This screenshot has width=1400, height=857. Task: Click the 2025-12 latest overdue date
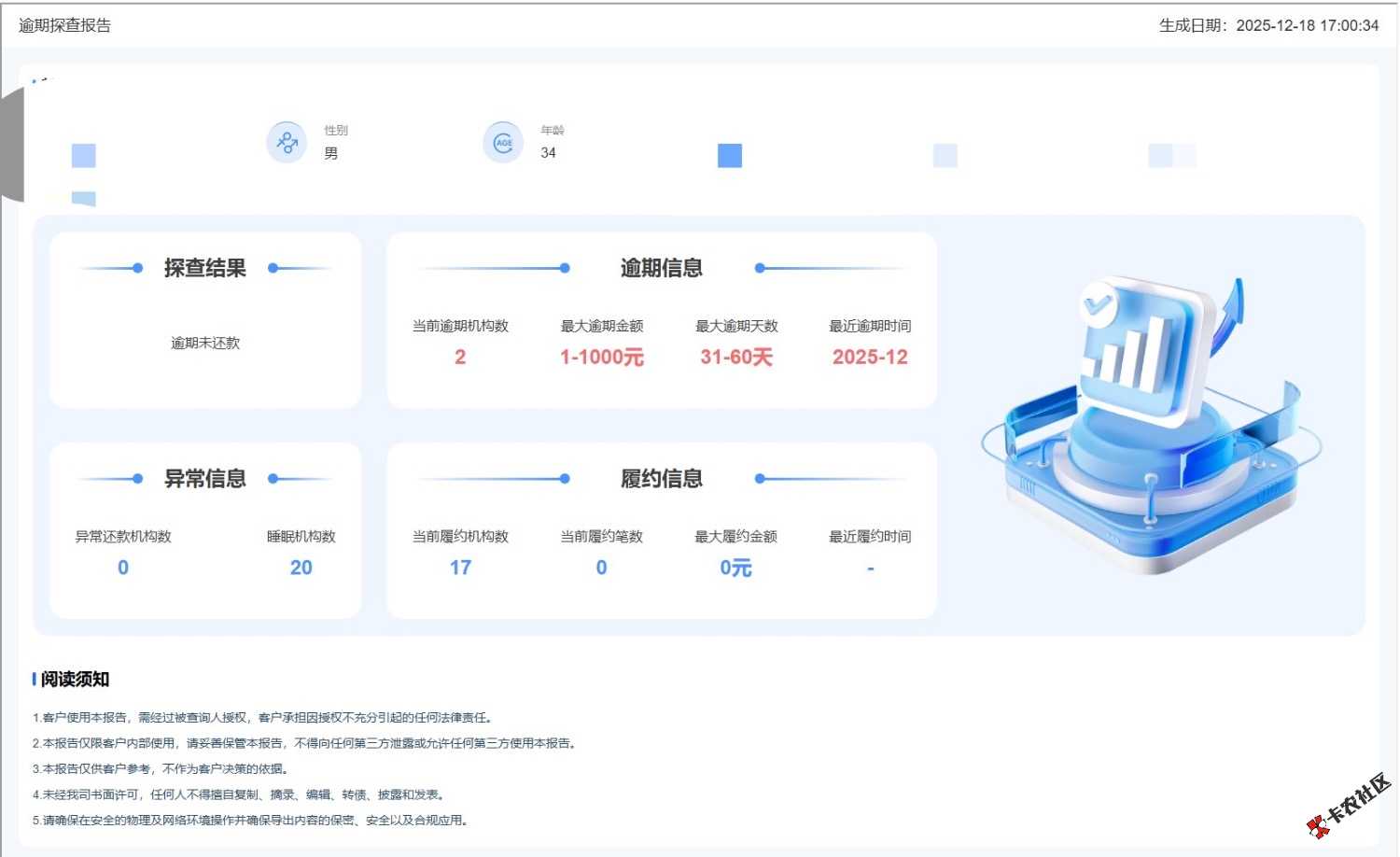point(870,357)
